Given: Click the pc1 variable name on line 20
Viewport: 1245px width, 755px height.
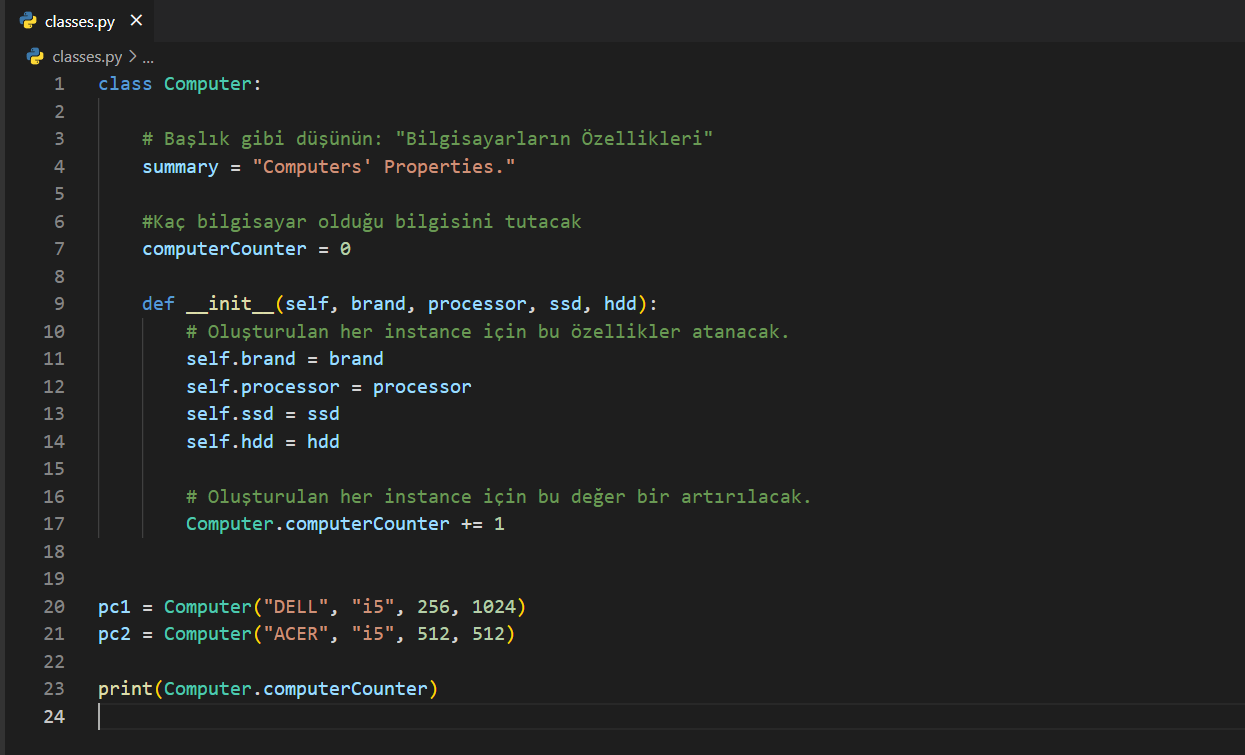Looking at the screenshot, I should [114, 607].
